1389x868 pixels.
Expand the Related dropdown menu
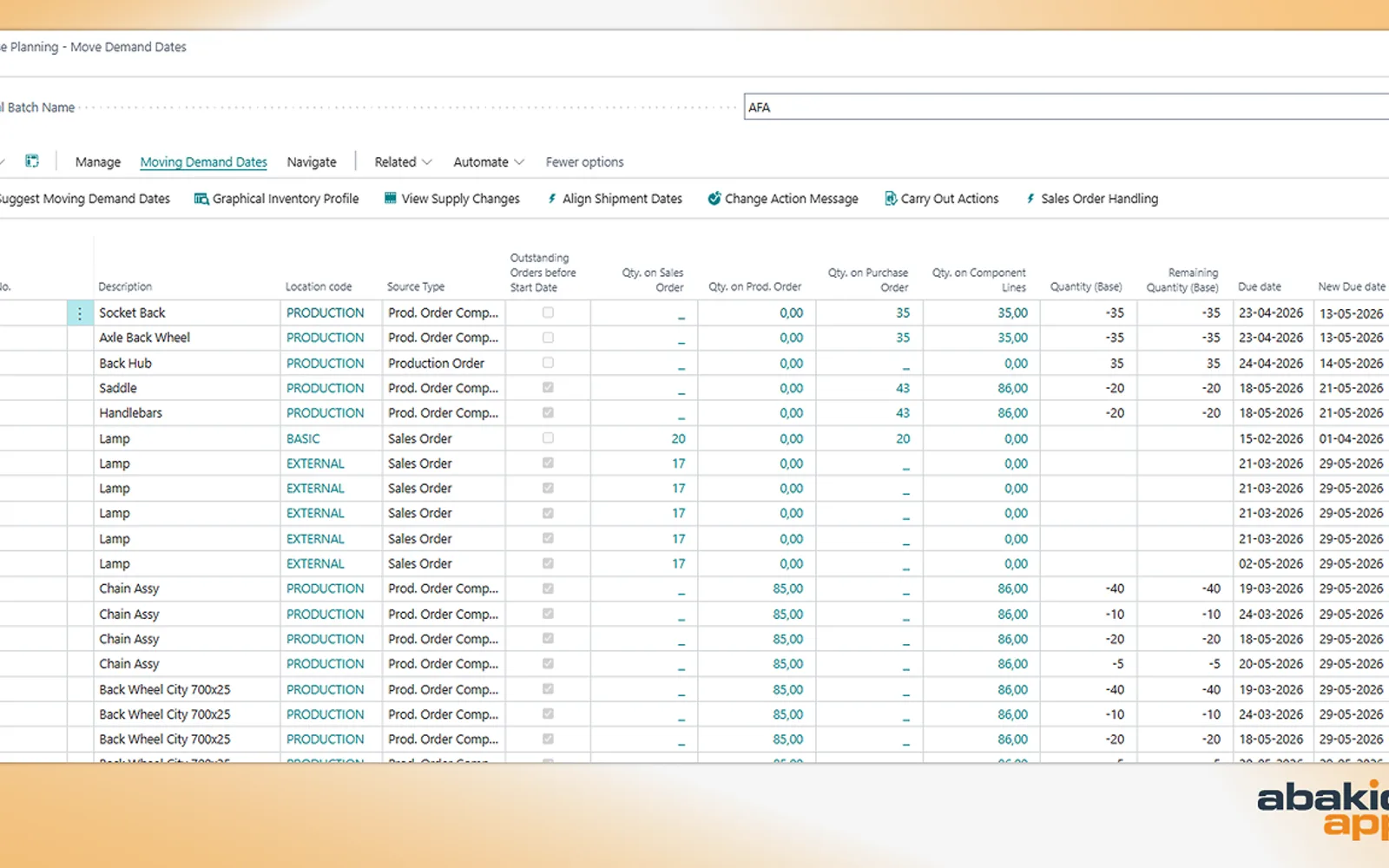click(403, 162)
